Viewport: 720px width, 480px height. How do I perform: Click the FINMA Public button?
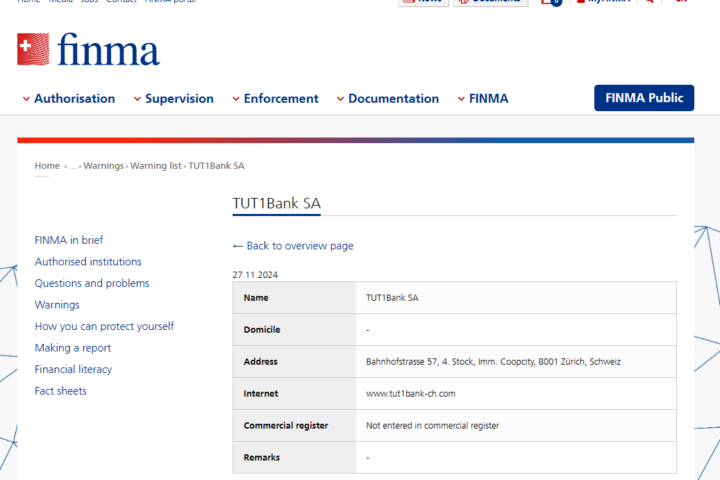coord(644,98)
